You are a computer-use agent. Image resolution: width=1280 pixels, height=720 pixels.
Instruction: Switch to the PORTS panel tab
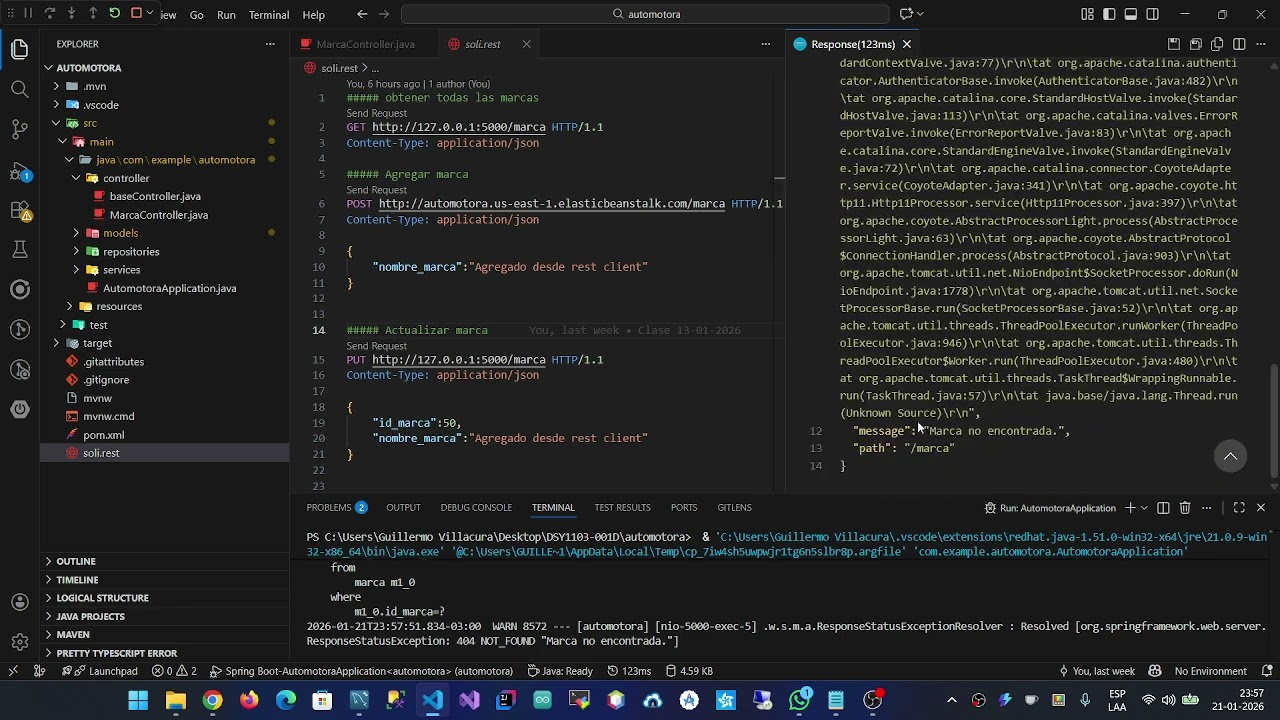point(684,507)
